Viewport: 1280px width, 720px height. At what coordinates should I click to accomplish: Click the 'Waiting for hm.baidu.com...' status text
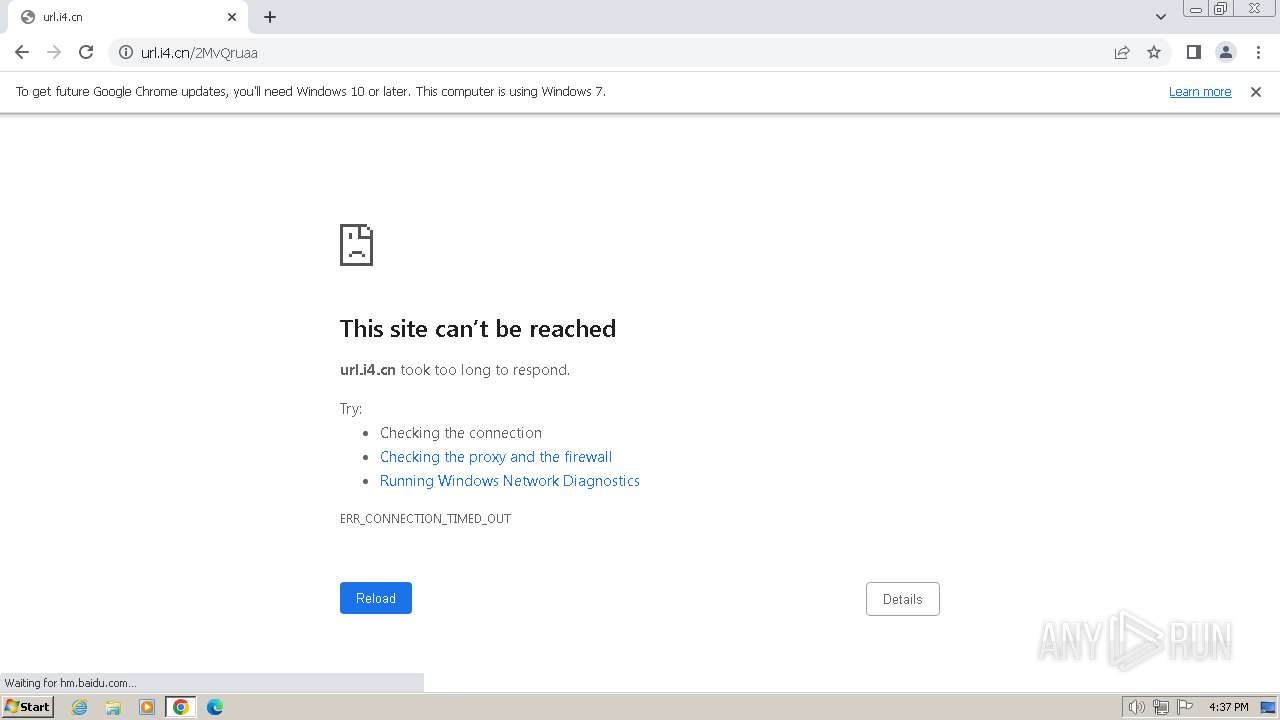[x=70, y=683]
